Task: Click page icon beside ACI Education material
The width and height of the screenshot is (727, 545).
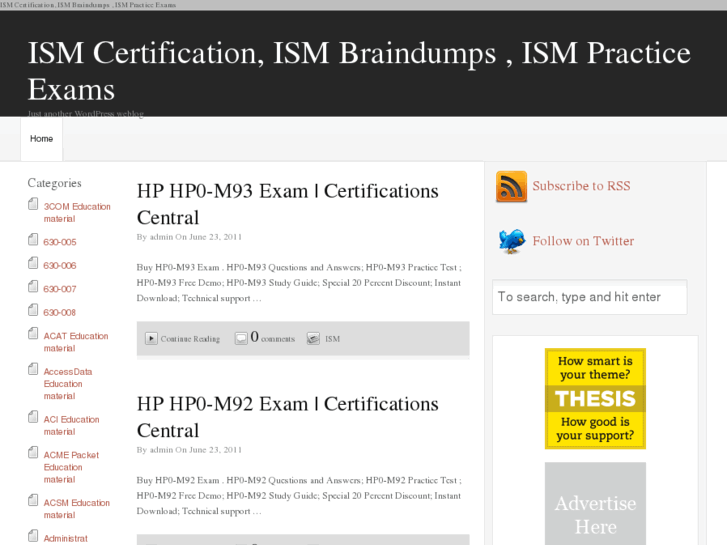Action: pos(33,417)
